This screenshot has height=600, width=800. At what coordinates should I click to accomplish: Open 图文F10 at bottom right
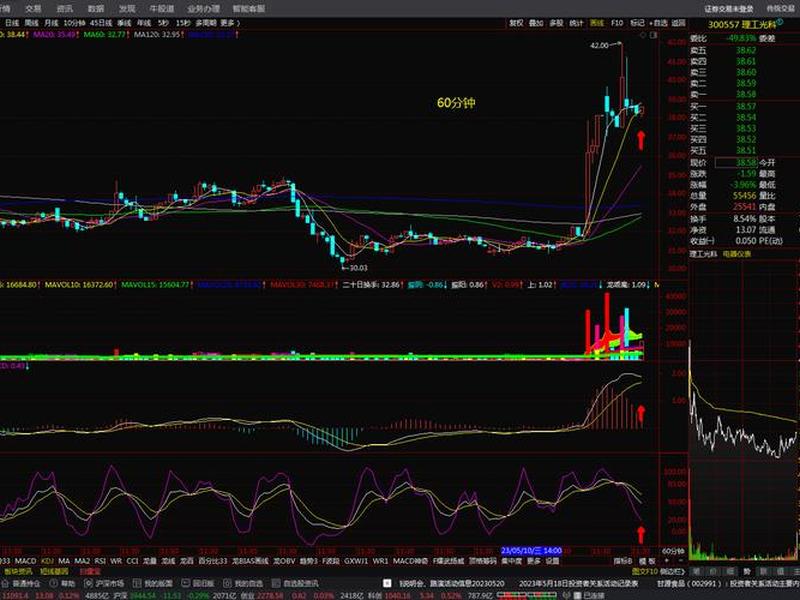coord(643,571)
